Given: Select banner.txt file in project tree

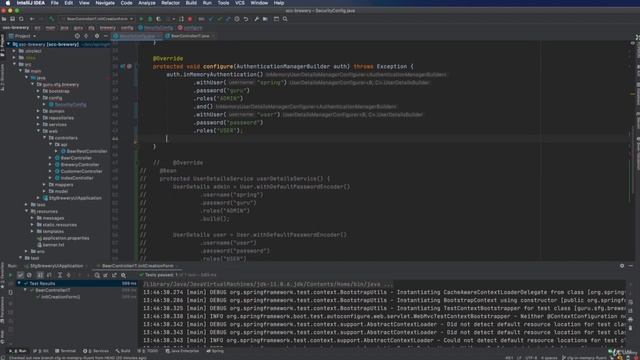Looking at the screenshot, I should [54, 245].
